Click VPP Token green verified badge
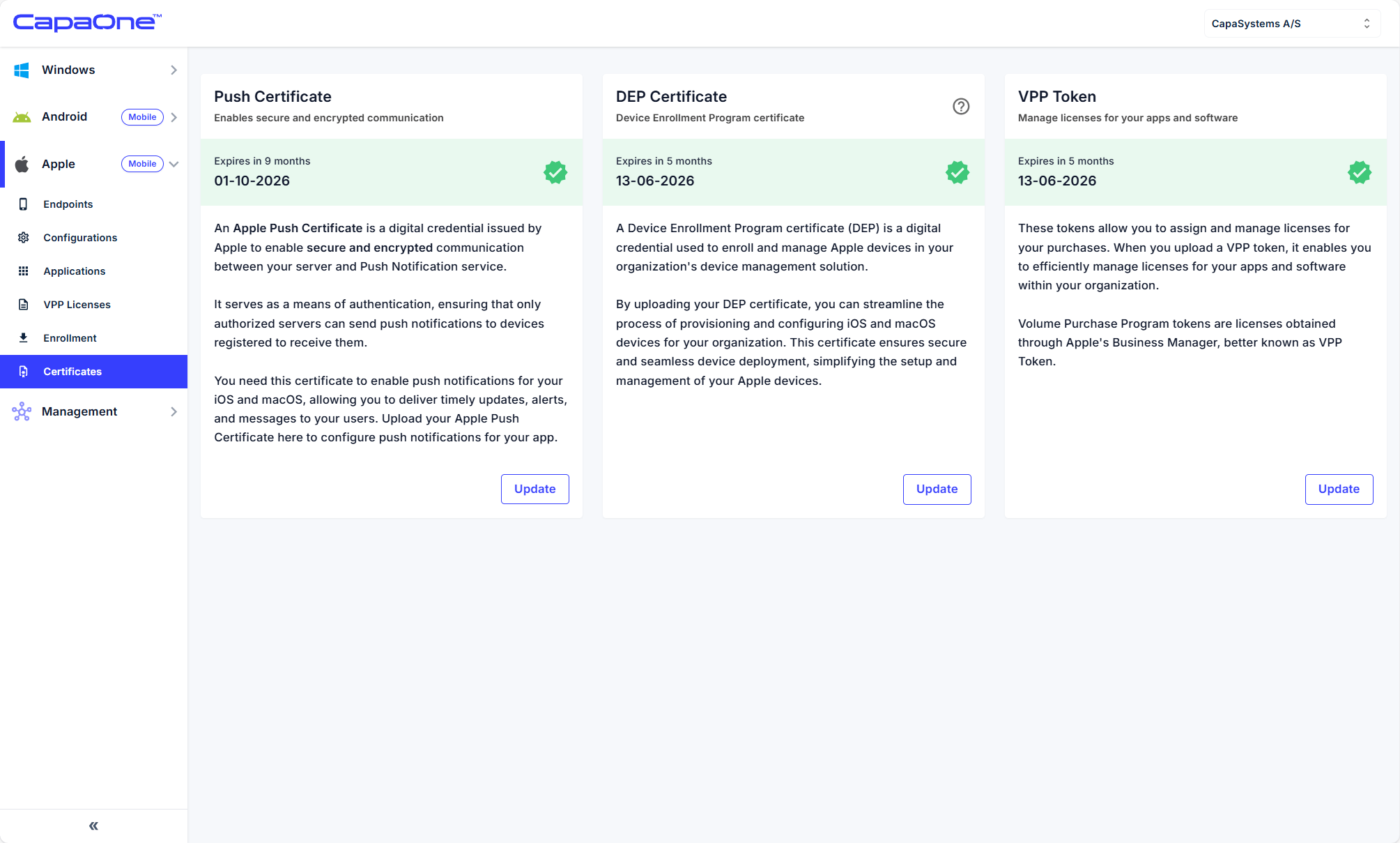Image resolution: width=1400 pixels, height=843 pixels. click(x=1360, y=172)
